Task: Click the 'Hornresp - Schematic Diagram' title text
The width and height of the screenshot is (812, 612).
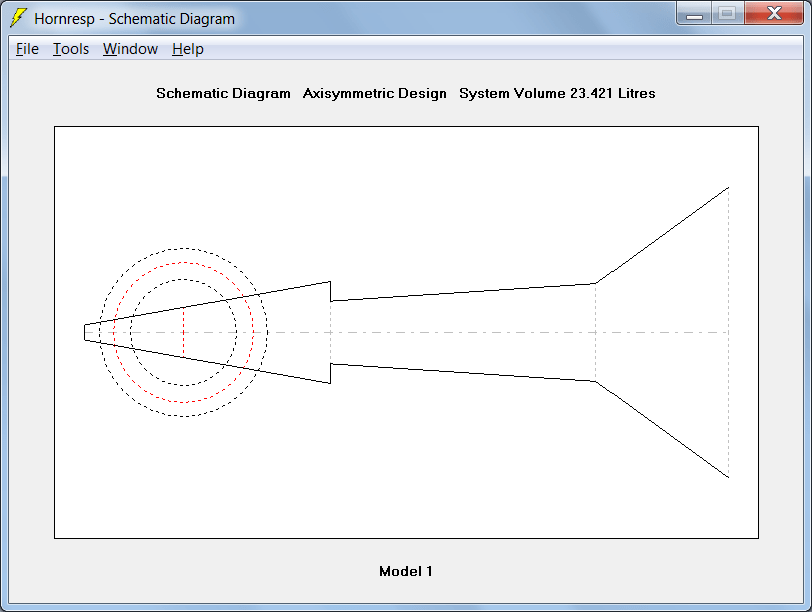Action: click(134, 19)
